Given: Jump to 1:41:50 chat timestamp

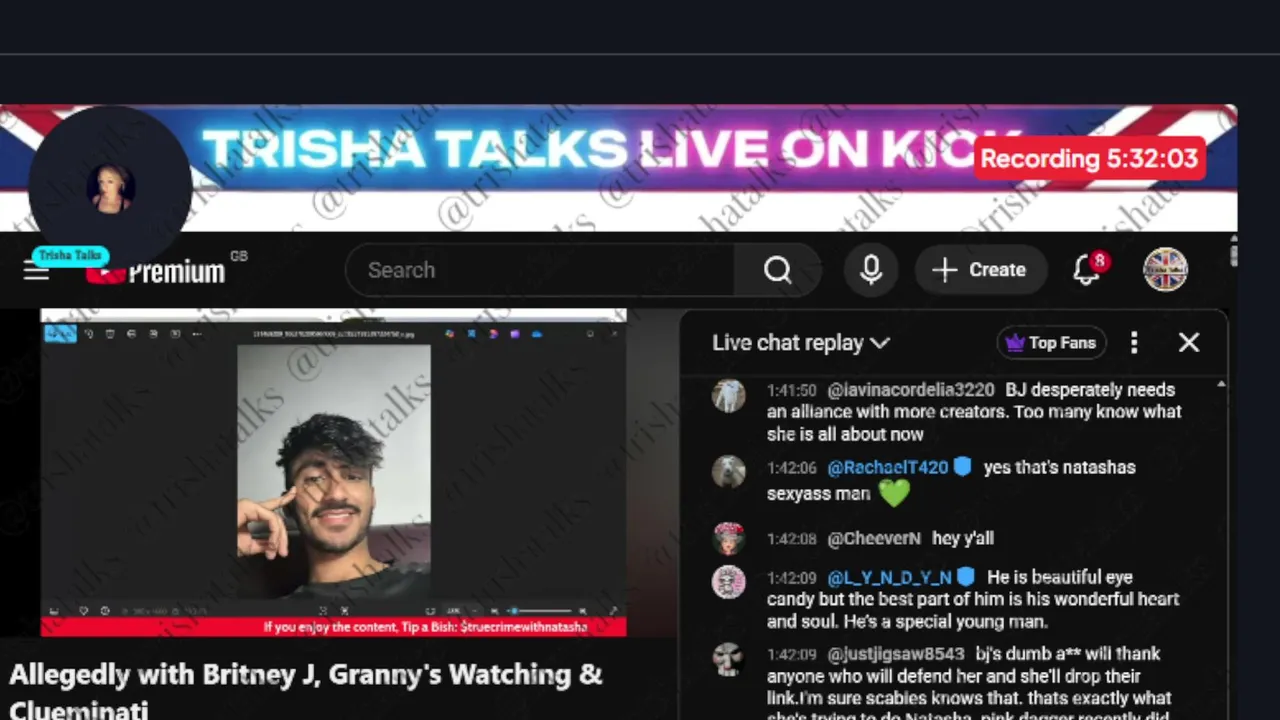Looking at the screenshot, I should click(x=792, y=390).
